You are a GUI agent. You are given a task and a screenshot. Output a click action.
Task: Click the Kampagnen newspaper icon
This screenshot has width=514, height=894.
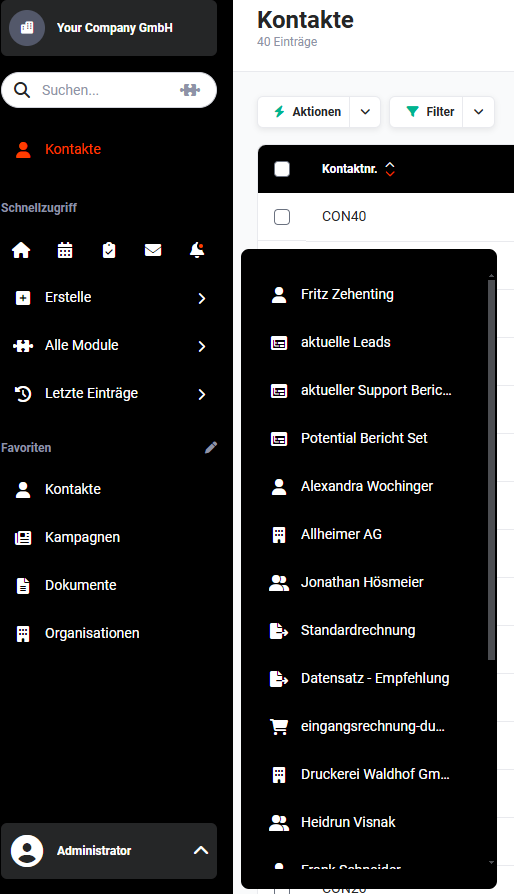tap(23, 538)
